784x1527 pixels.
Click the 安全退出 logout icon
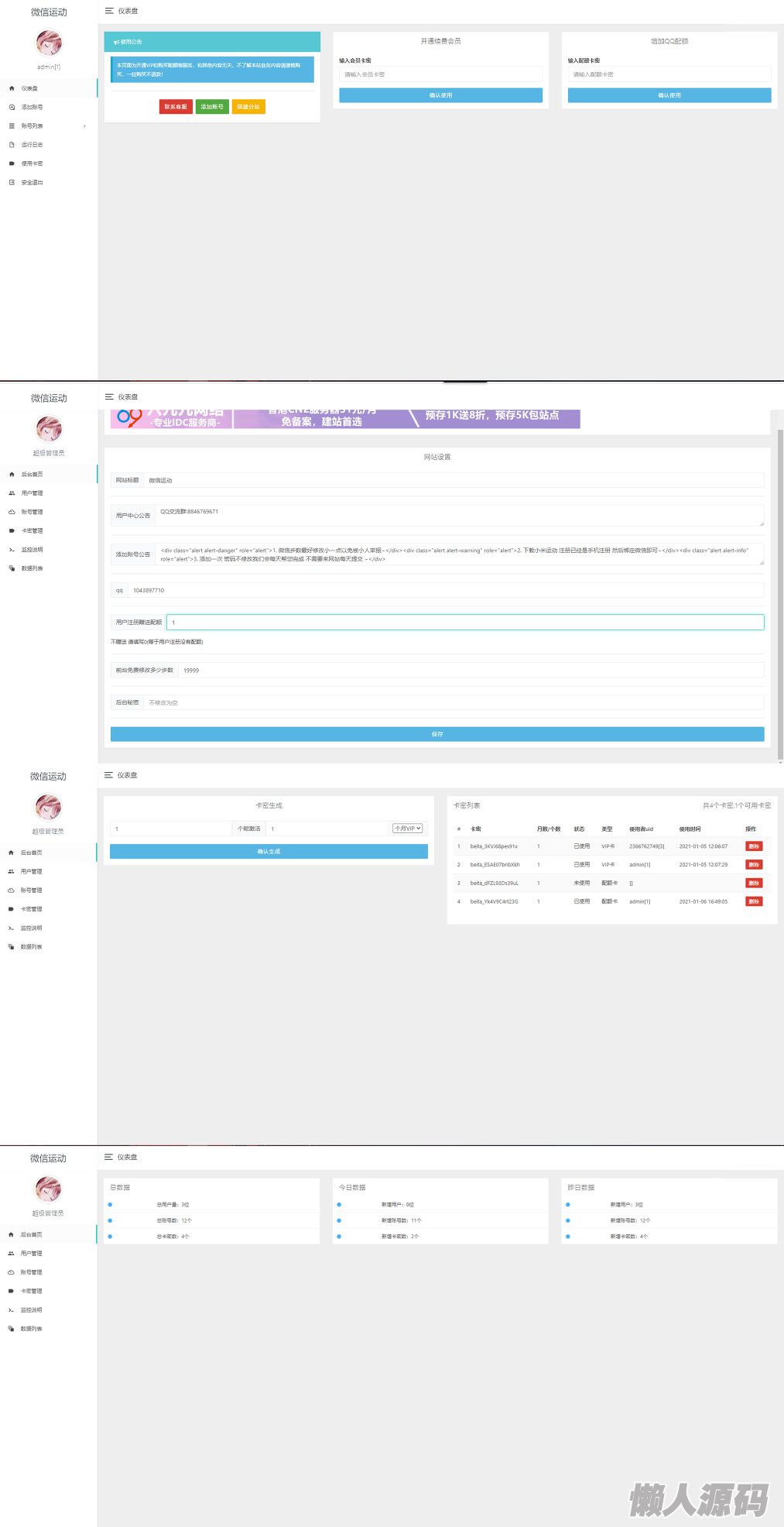(x=12, y=183)
